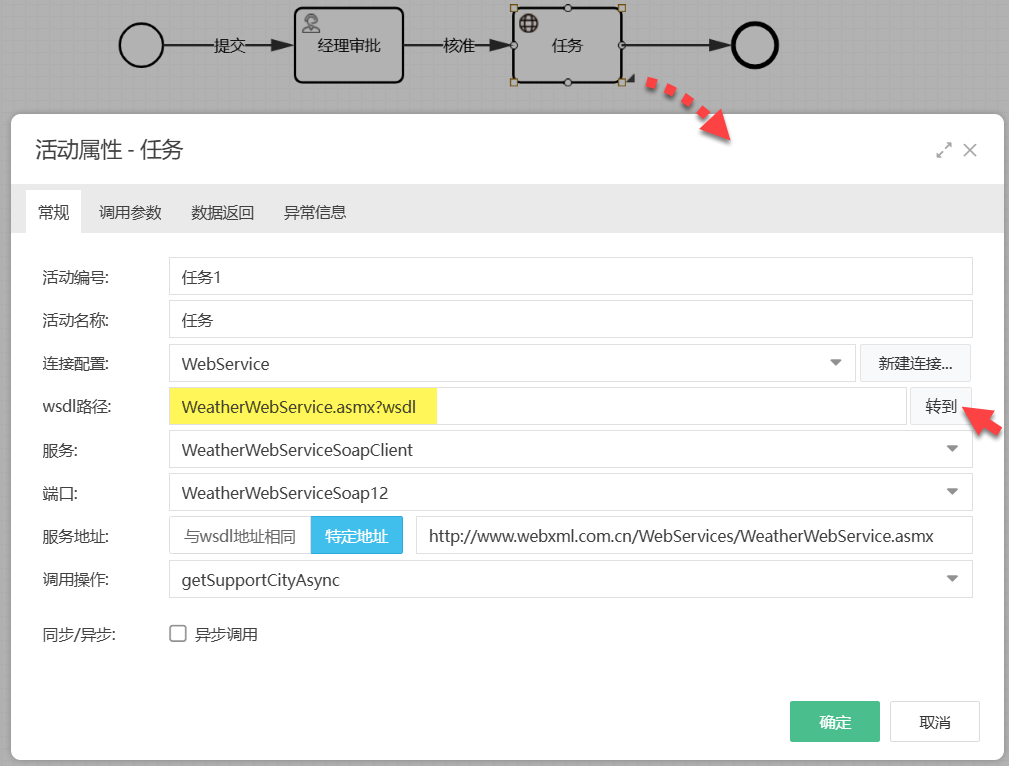Select the 任务 web service node
The image size is (1009, 766).
[x=567, y=46]
